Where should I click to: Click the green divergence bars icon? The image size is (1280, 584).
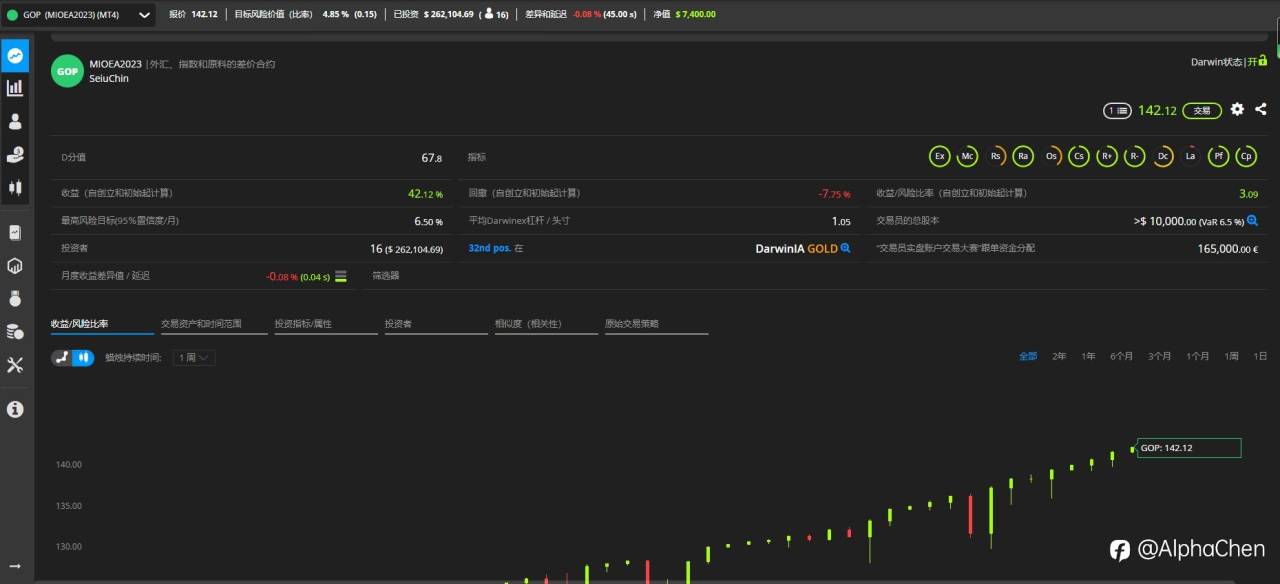click(x=341, y=276)
